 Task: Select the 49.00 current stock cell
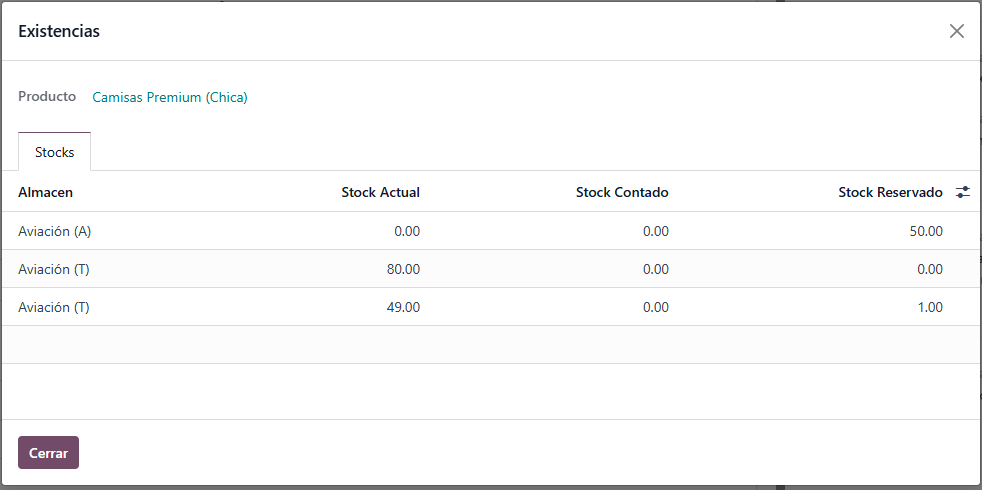(403, 307)
